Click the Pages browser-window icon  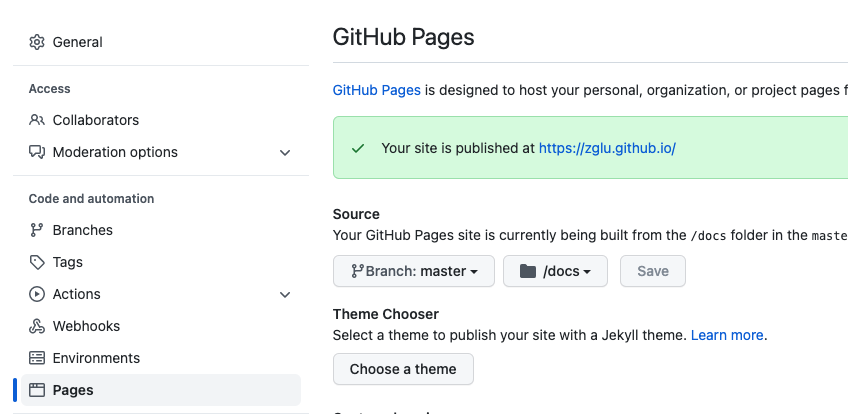coord(37,390)
